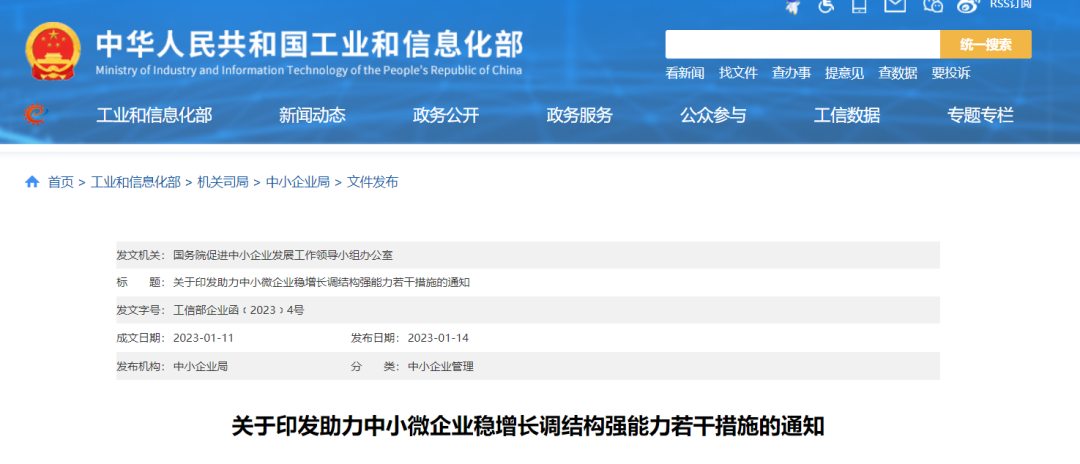Open the mobile phone version icon

point(859,6)
